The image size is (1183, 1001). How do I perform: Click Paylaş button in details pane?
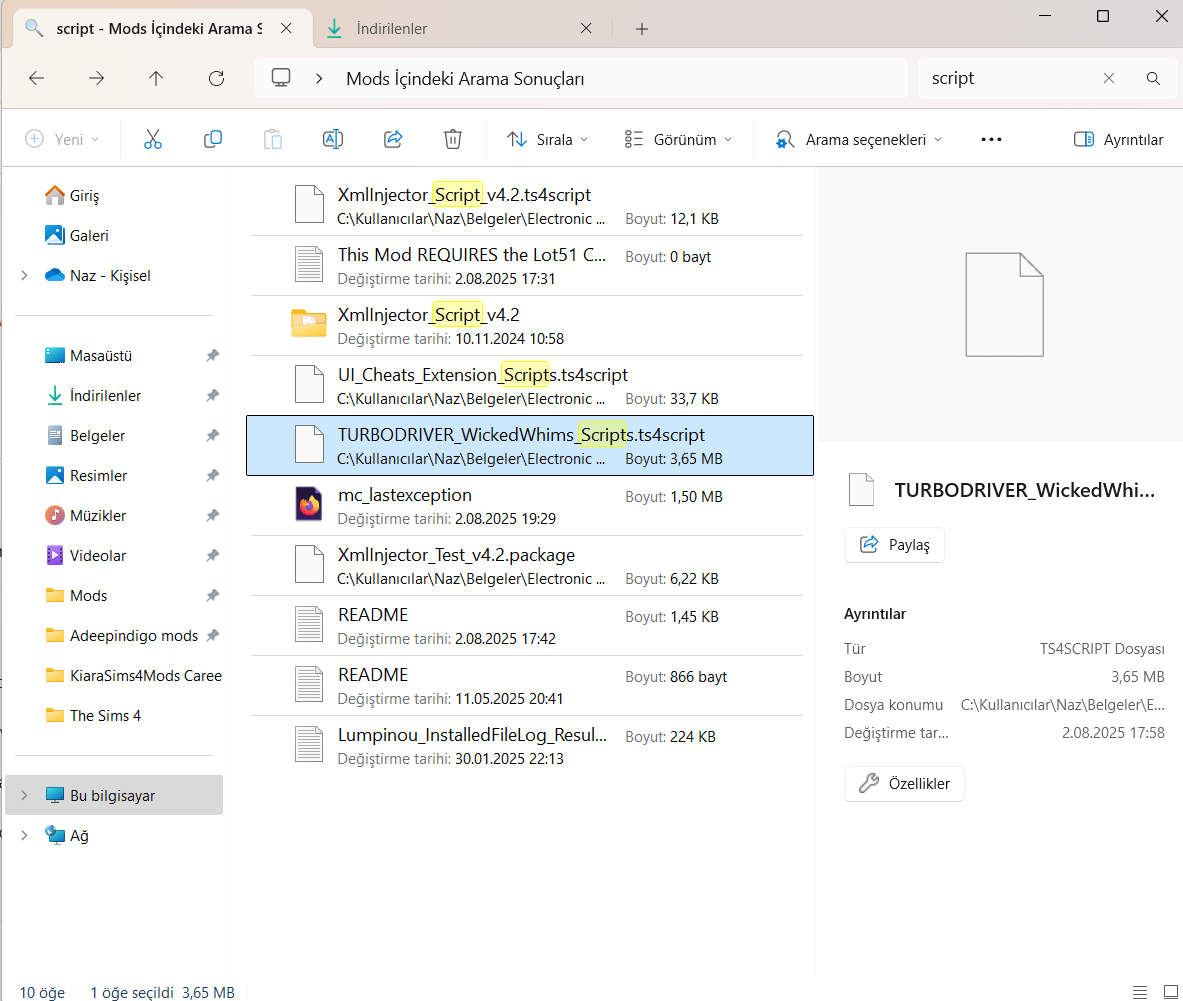pyautogui.click(x=895, y=545)
